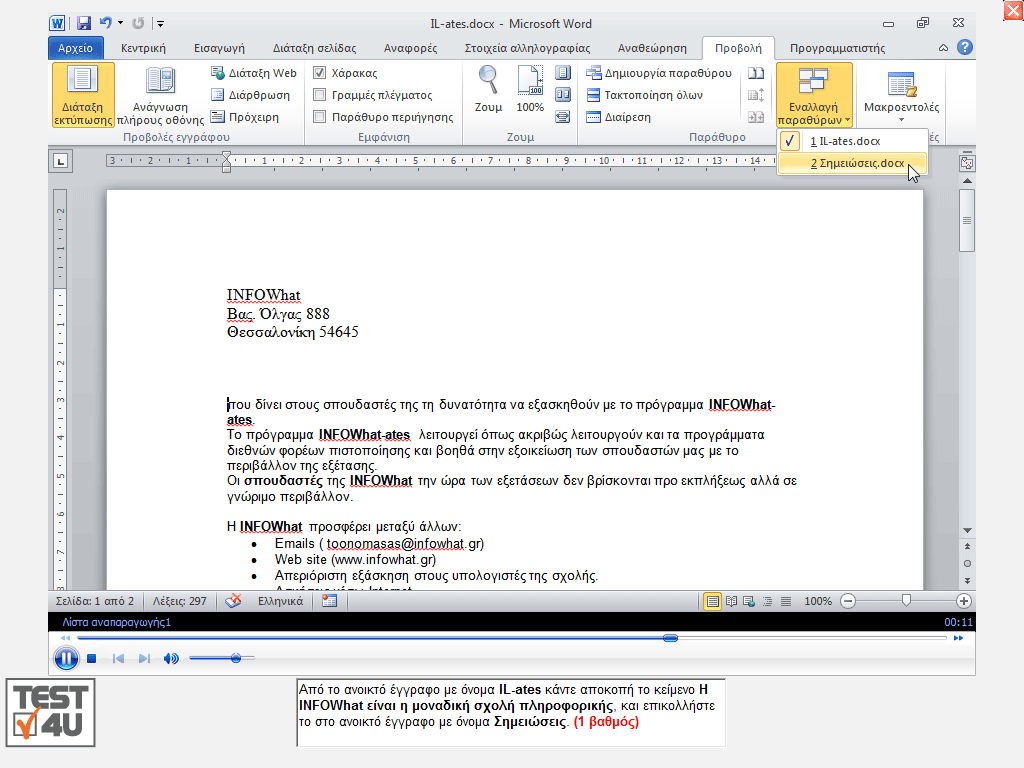The width and height of the screenshot is (1024, 768).
Task: Select Διάταξη εκτύπωσης view button
Action: click(83, 95)
